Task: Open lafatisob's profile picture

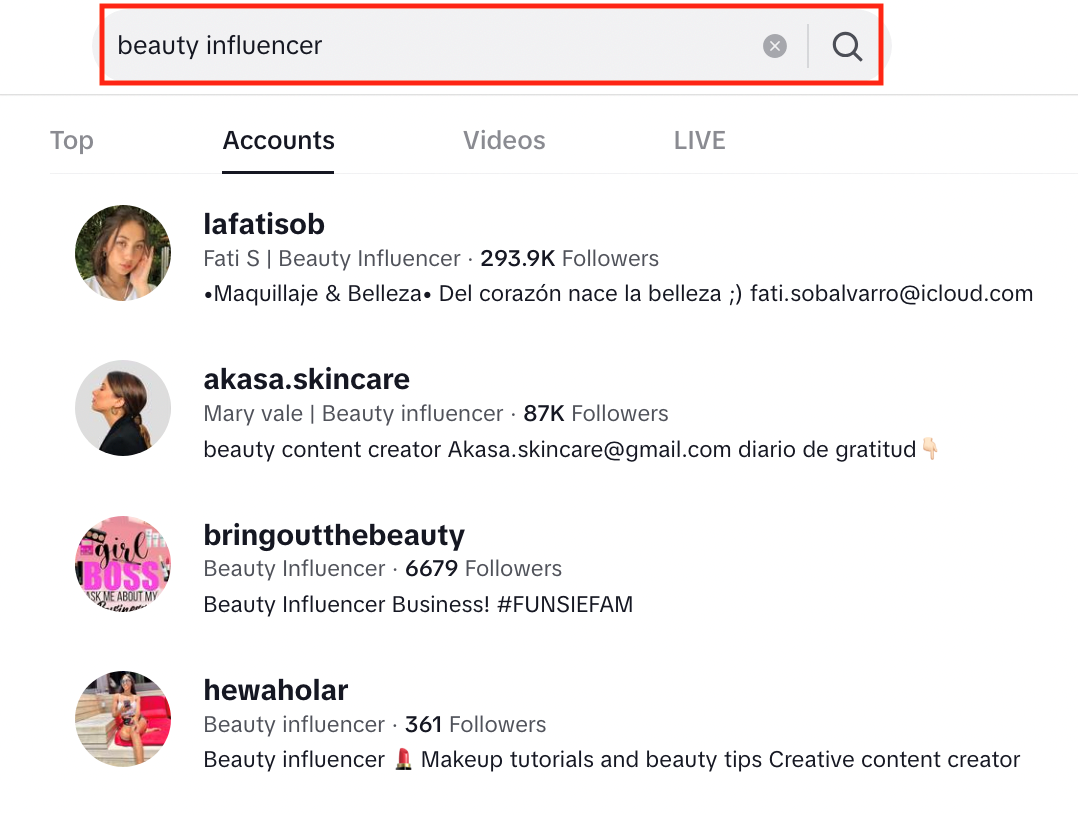Action: point(122,252)
